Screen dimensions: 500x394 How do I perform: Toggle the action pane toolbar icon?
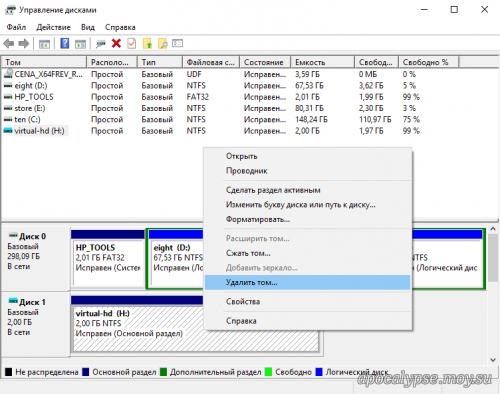pyautogui.click(x=80, y=44)
